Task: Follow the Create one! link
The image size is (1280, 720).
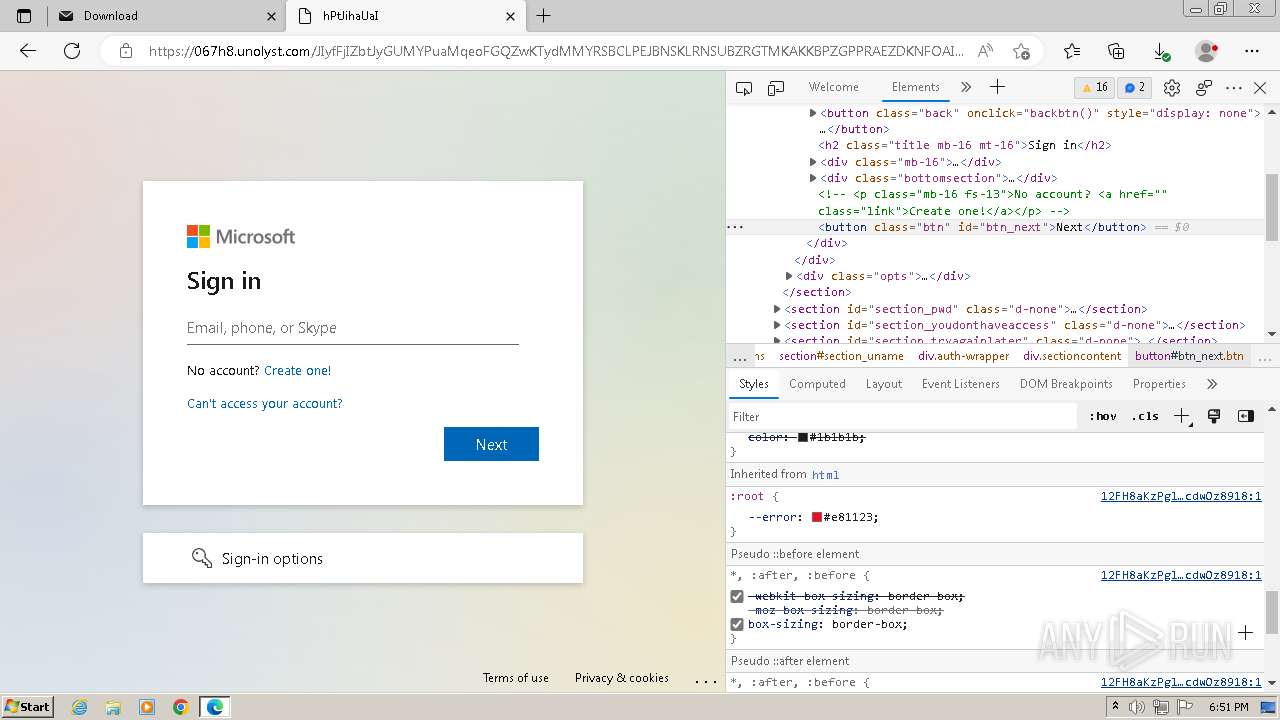Action: click(297, 371)
